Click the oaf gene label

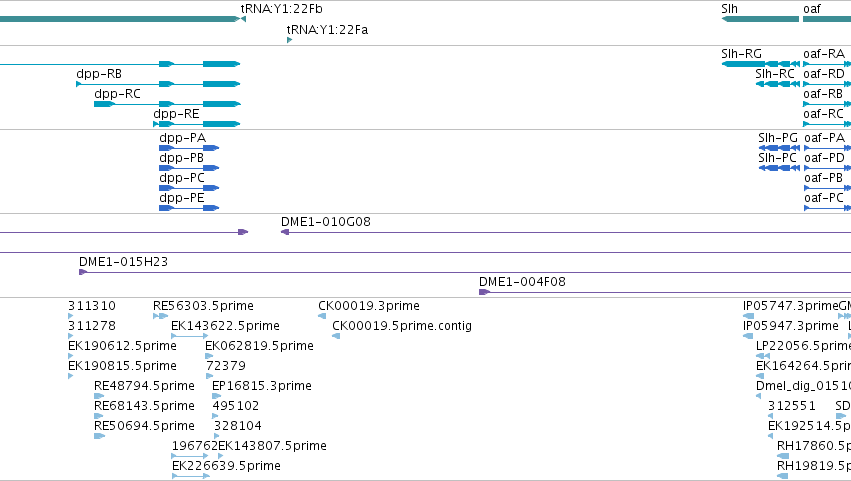tap(812, 9)
